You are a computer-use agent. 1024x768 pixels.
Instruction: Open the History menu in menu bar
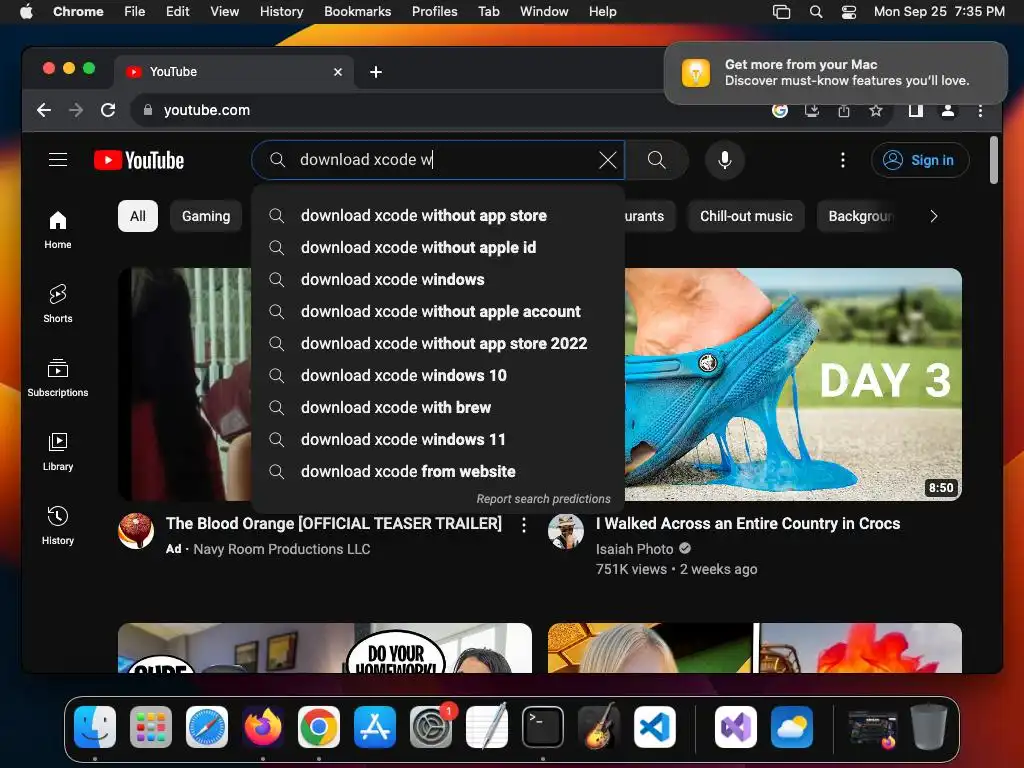click(281, 11)
